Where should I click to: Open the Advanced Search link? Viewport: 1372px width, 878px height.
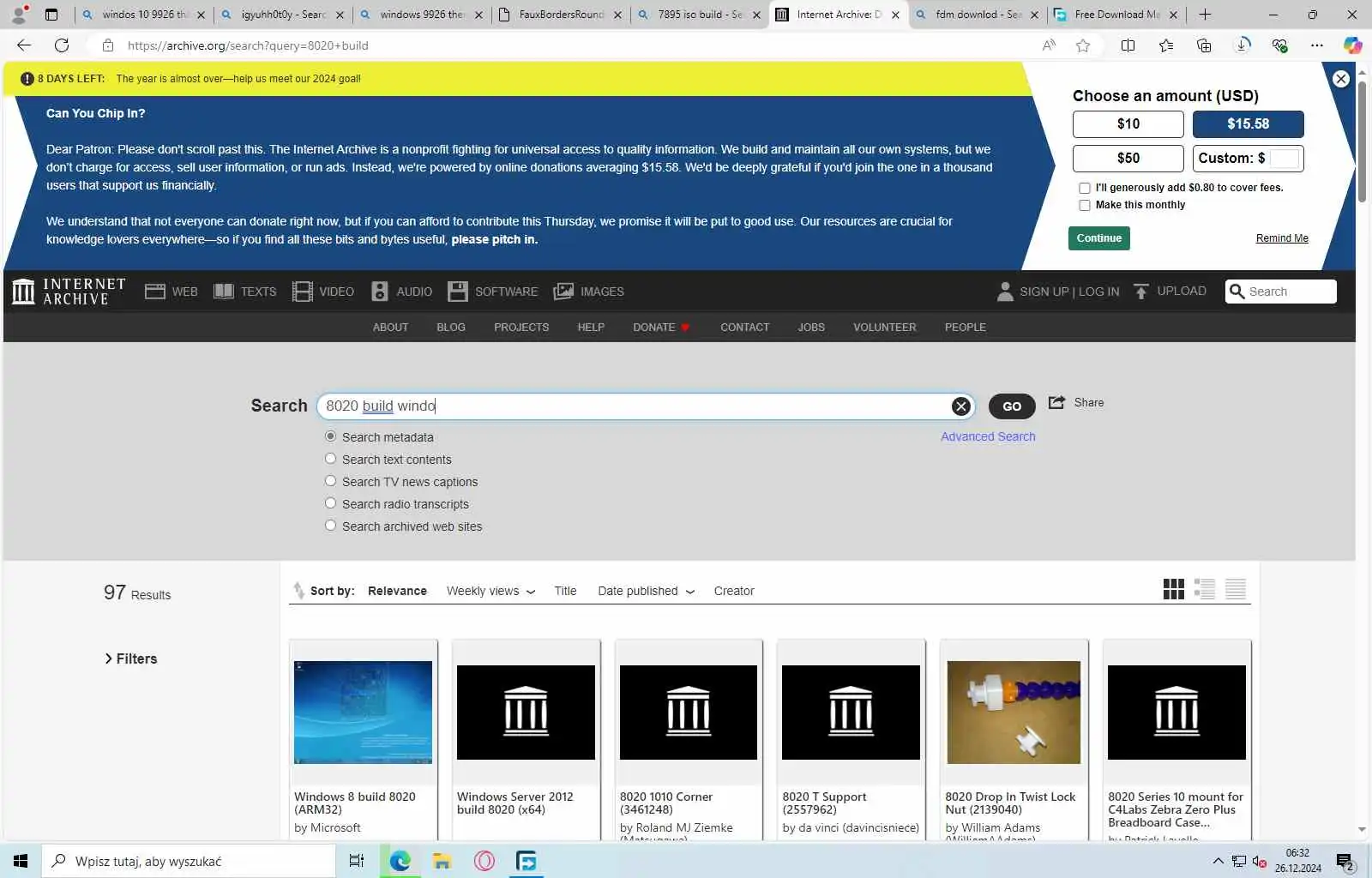[988, 436]
